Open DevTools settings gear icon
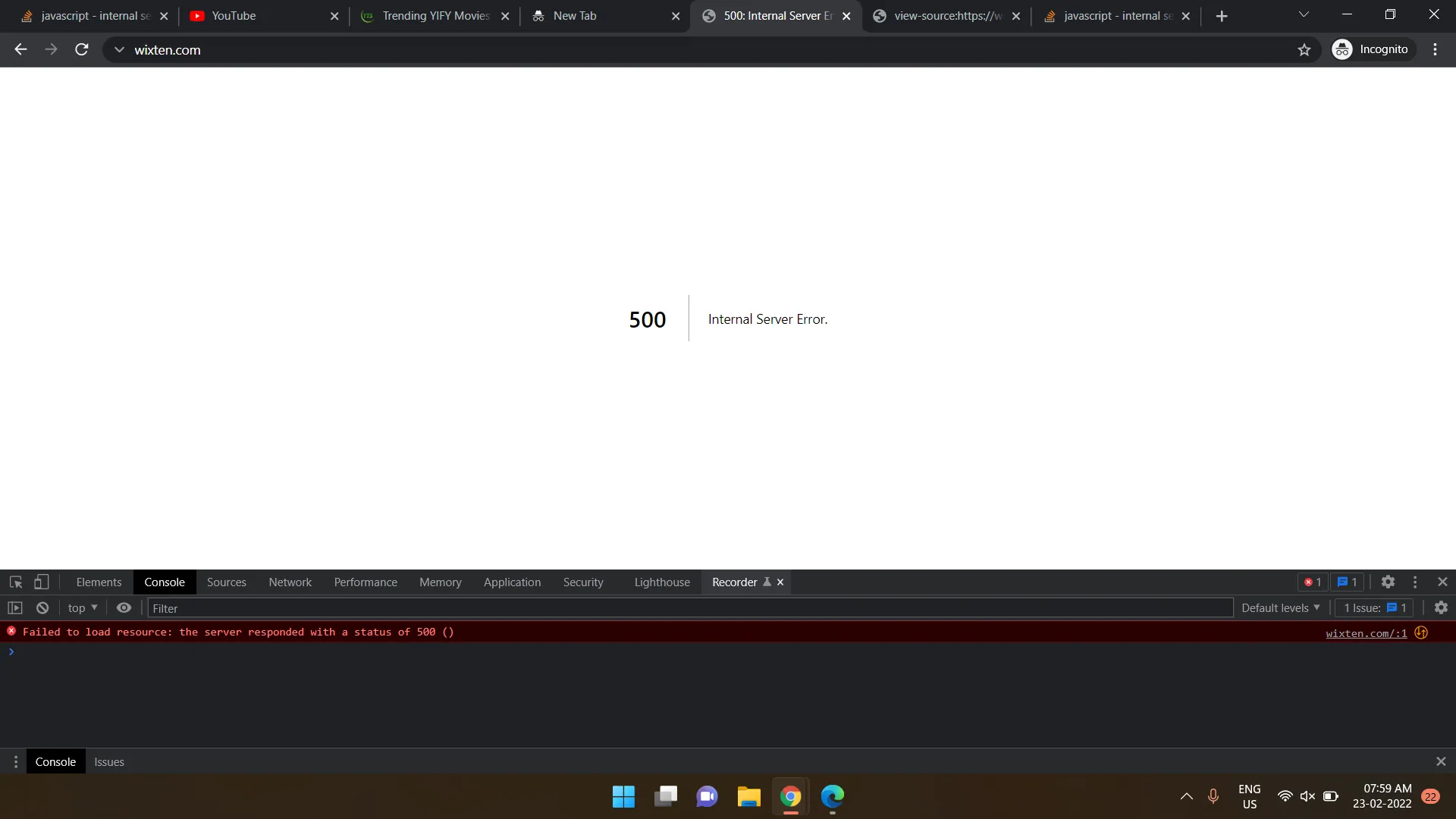The height and width of the screenshot is (819, 1456). 1388,582
